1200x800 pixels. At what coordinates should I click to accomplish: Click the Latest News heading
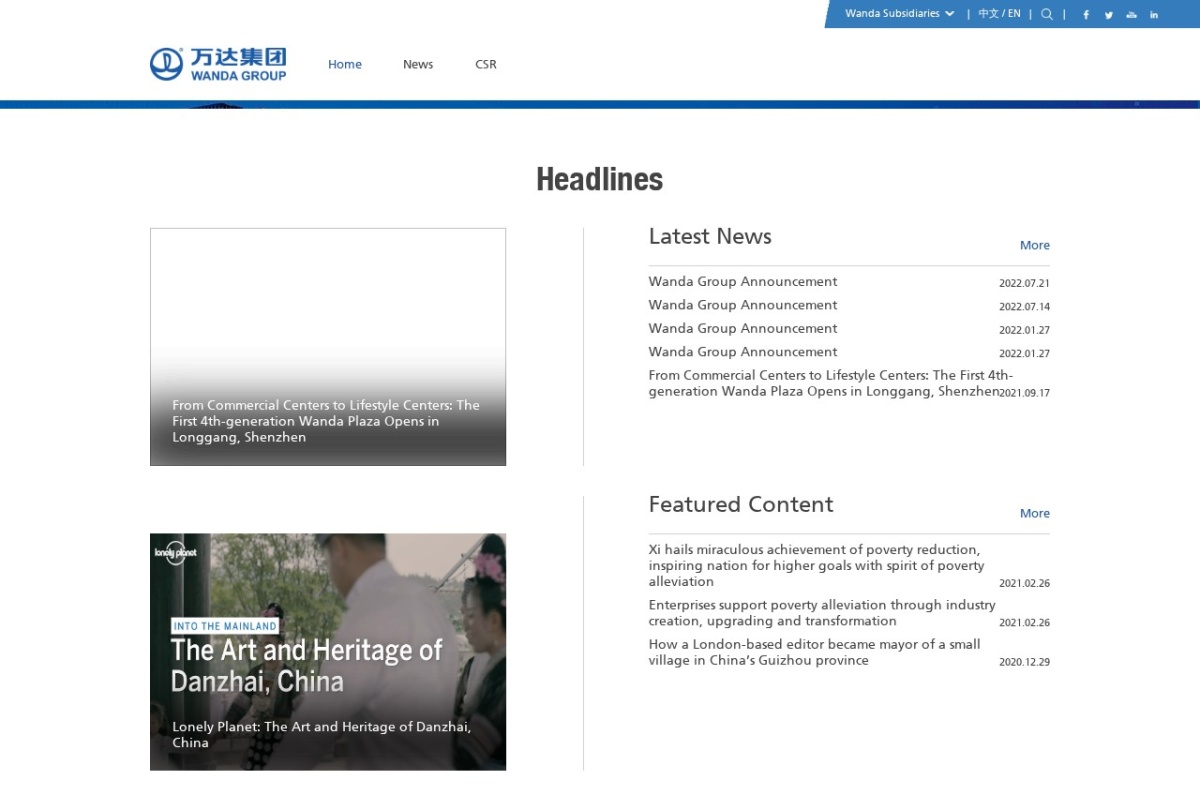pyautogui.click(x=710, y=236)
